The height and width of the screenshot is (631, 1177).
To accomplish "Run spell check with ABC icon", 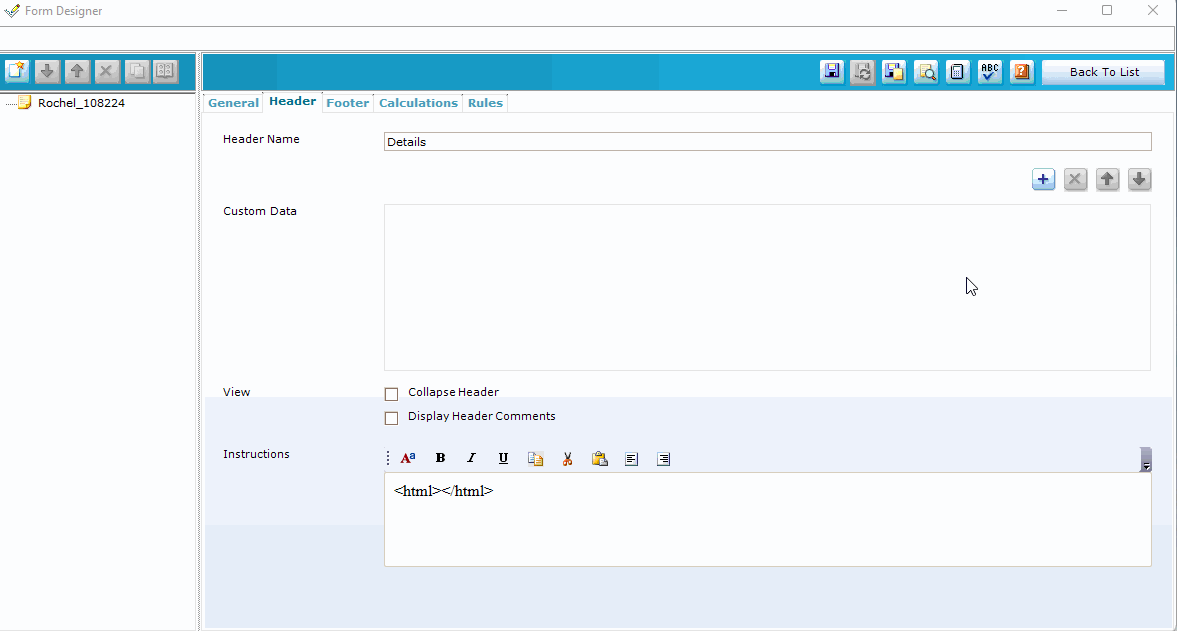I will point(990,72).
